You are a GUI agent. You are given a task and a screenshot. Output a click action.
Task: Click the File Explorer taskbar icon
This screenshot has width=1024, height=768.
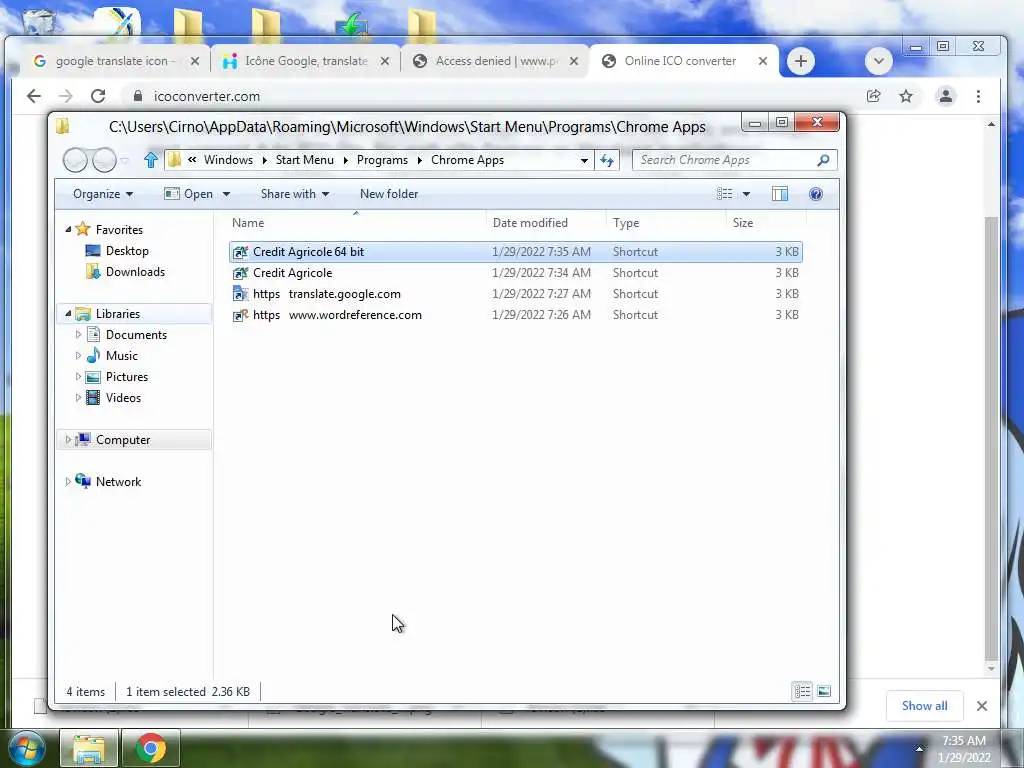(x=89, y=748)
